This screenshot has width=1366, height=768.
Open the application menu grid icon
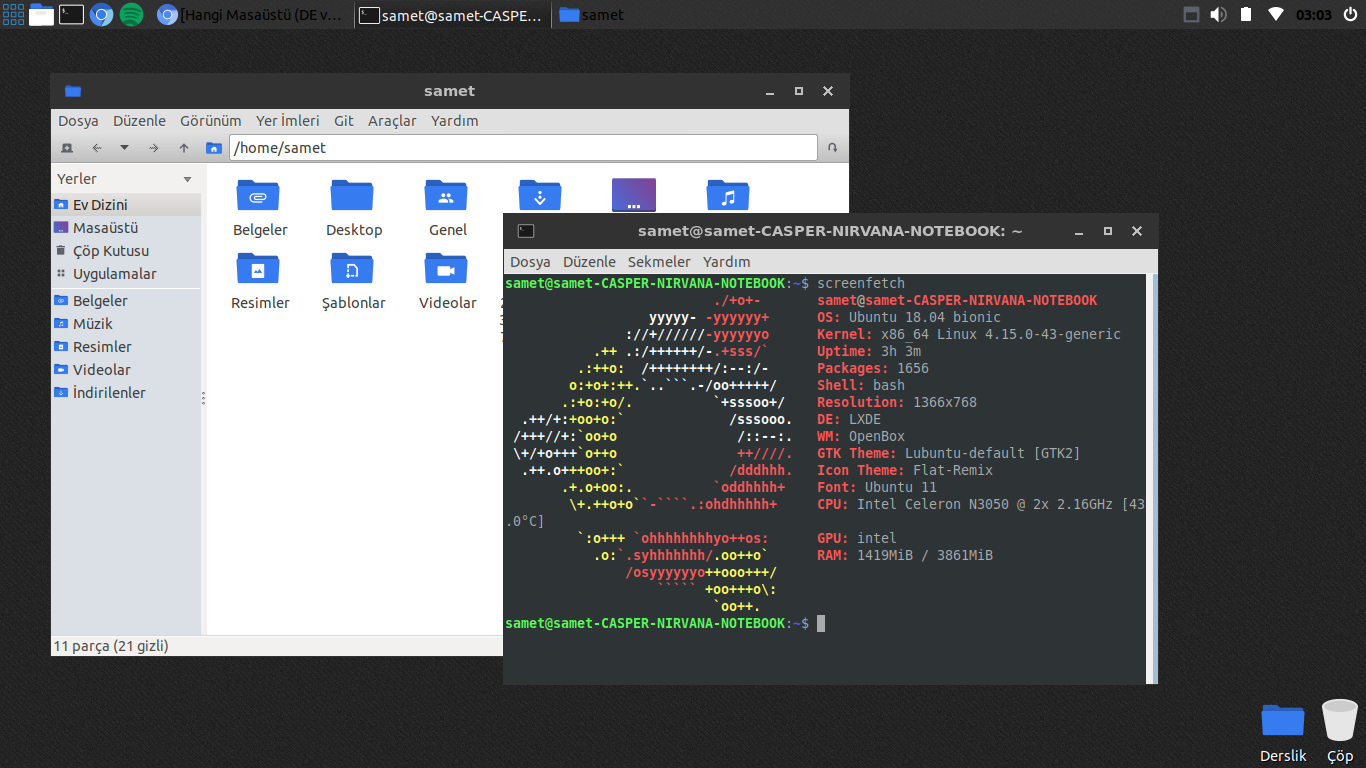point(13,14)
